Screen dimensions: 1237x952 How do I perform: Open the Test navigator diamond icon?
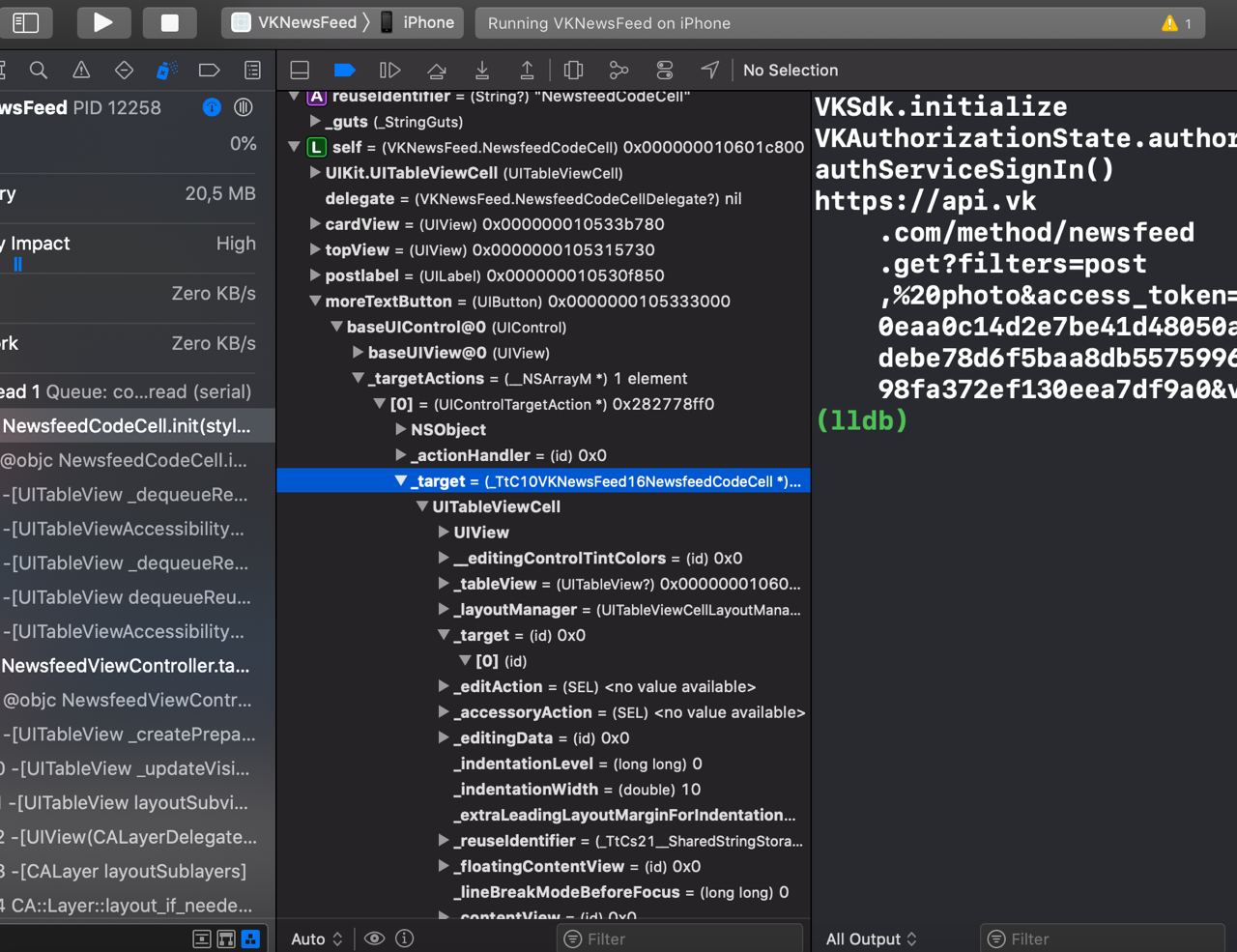tap(124, 70)
